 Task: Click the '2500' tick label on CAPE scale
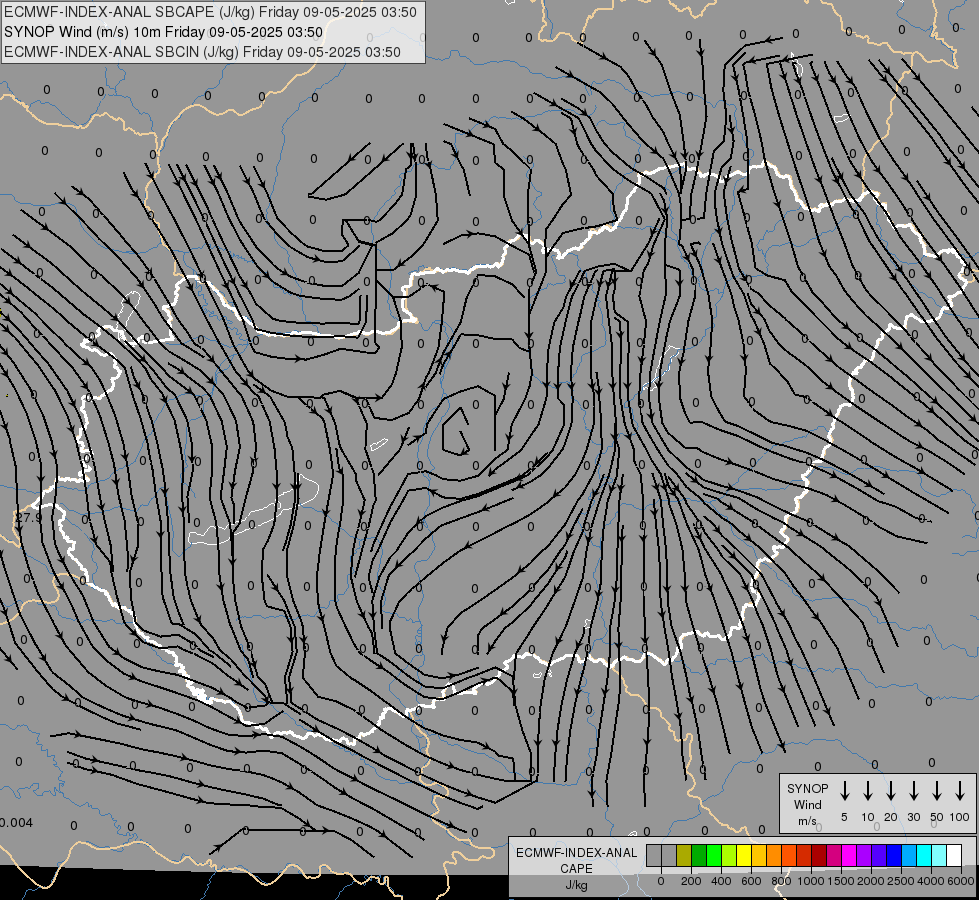(901, 881)
